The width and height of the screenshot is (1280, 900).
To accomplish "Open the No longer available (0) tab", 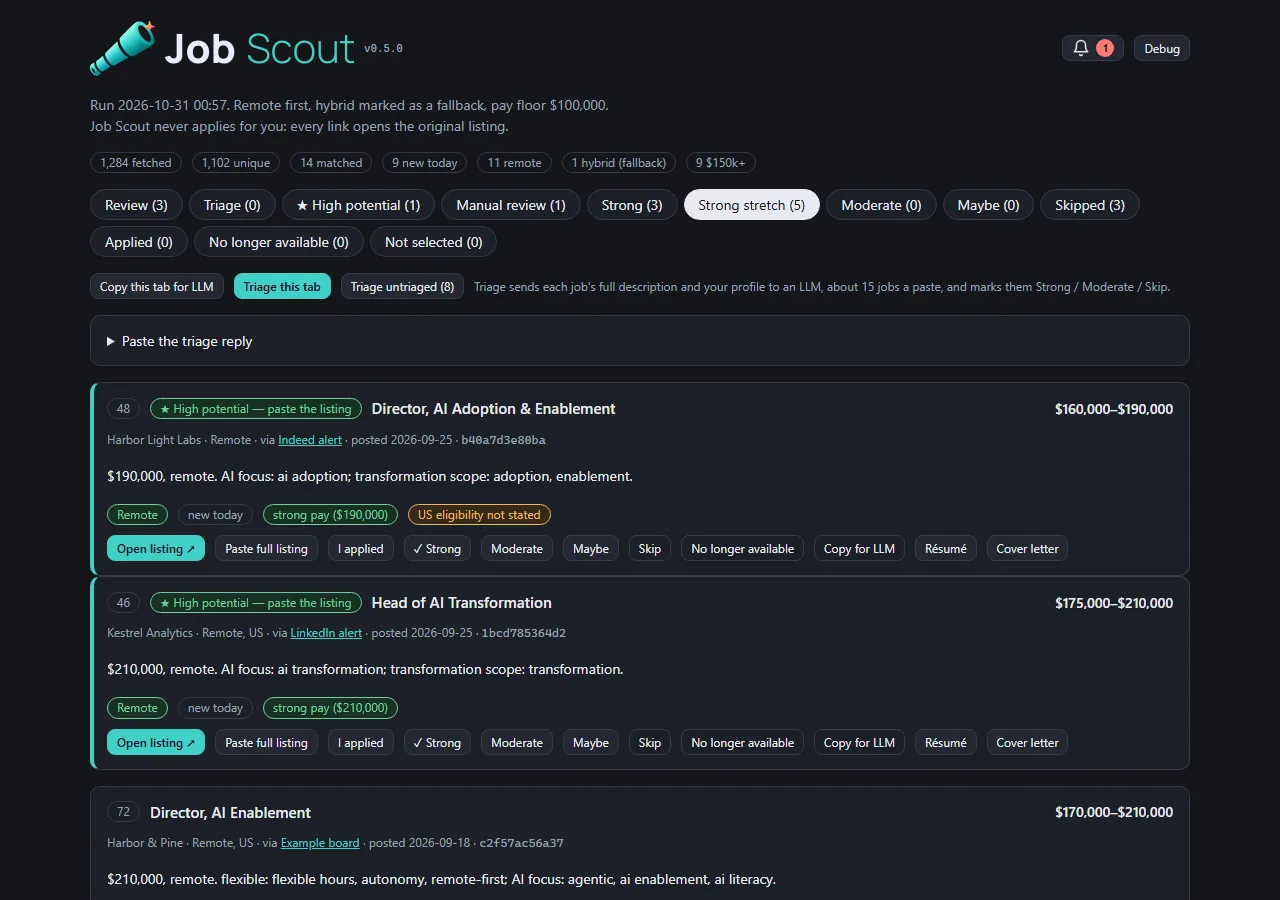I will pos(279,242).
